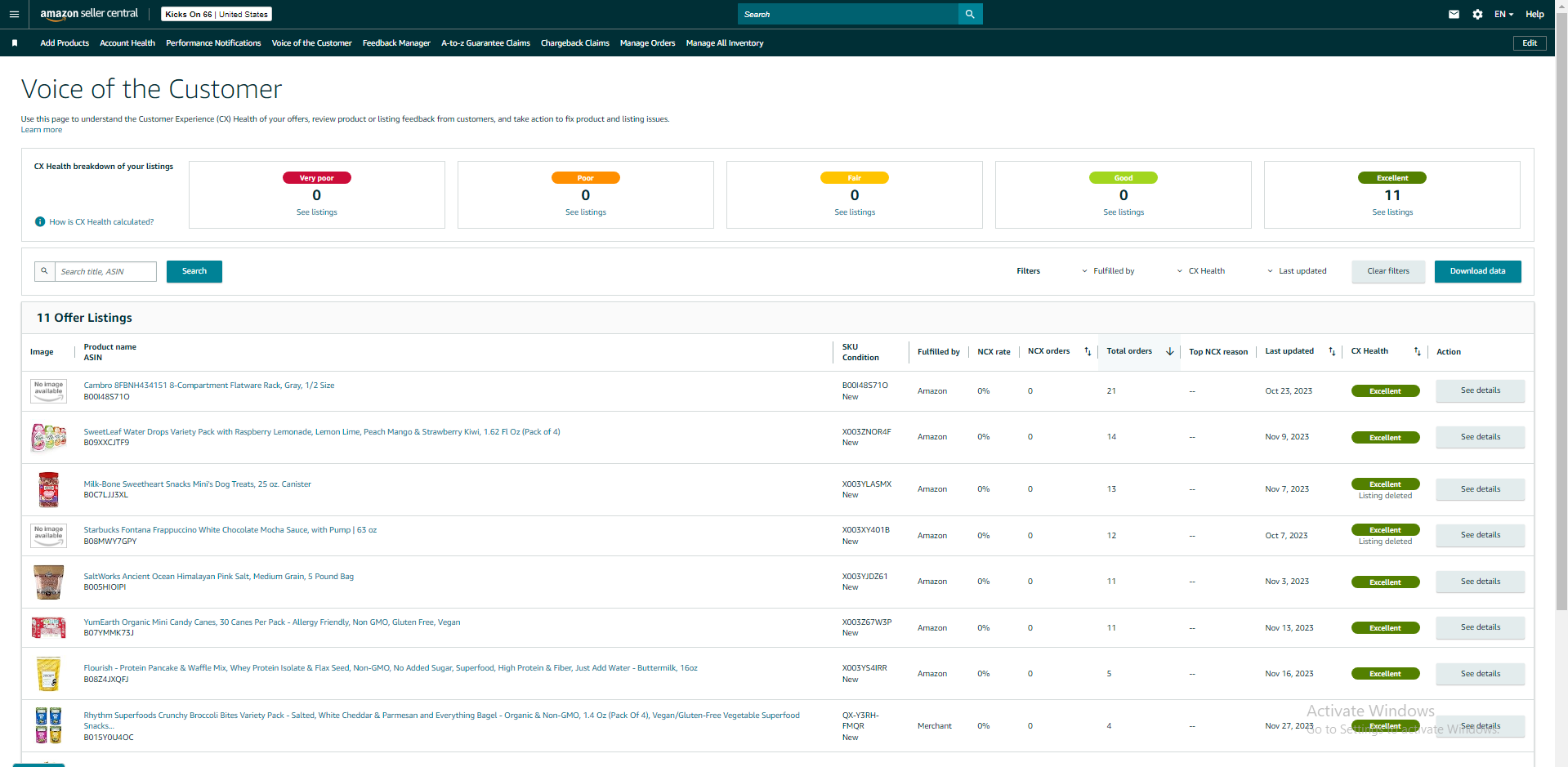Go to Account Health

127,43
